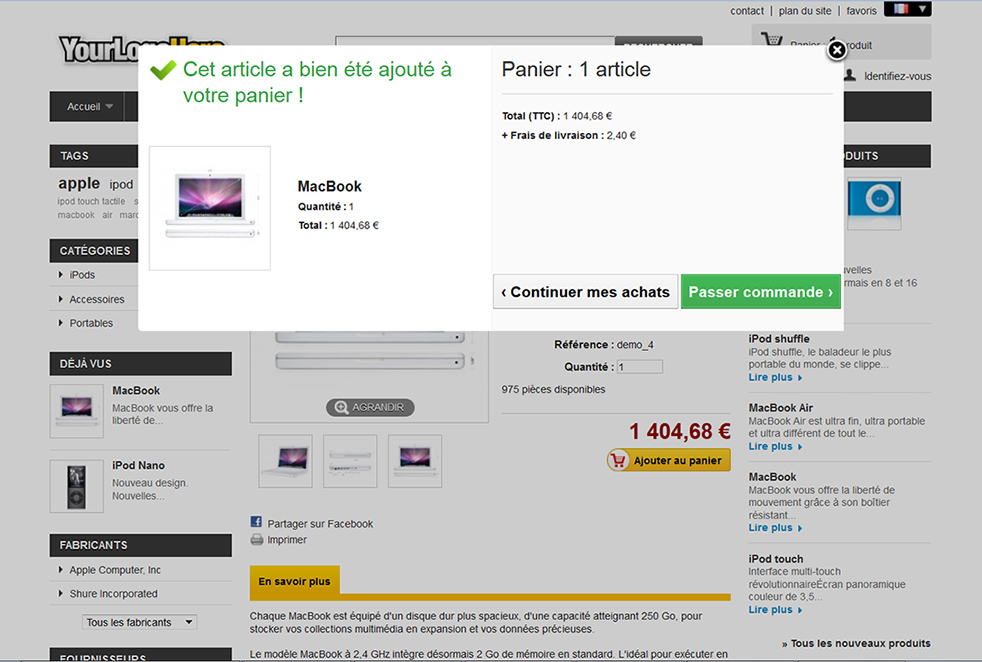The height and width of the screenshot is (662, 982).
Task: Click the Référence : demo_4 text
Action: point(604,344)
